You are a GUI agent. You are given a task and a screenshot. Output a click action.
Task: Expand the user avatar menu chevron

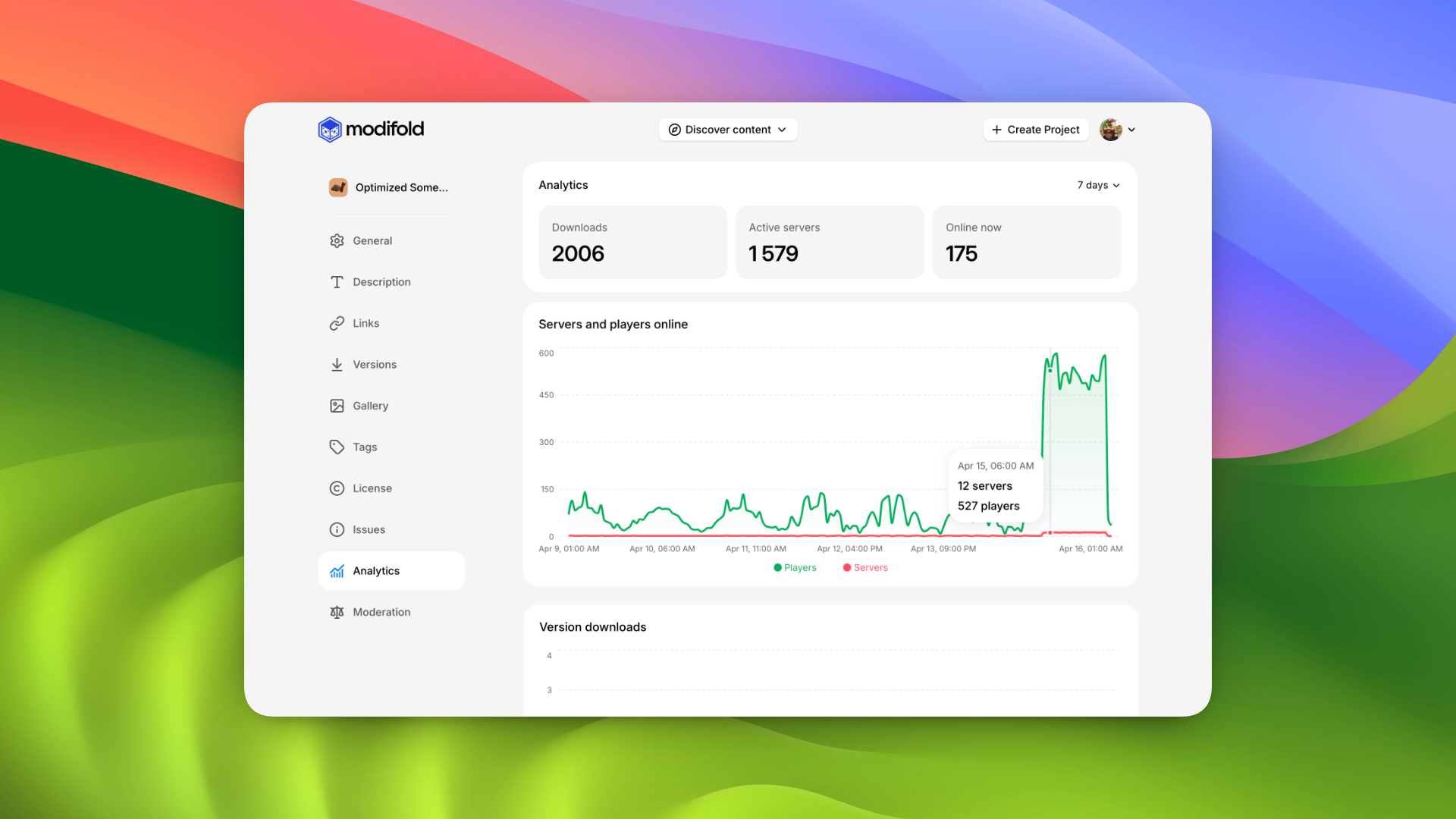point(1131,130)
